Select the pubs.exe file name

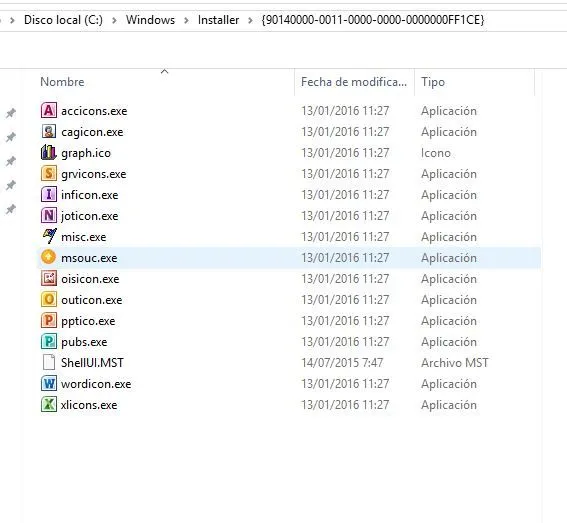coord(84,342)
